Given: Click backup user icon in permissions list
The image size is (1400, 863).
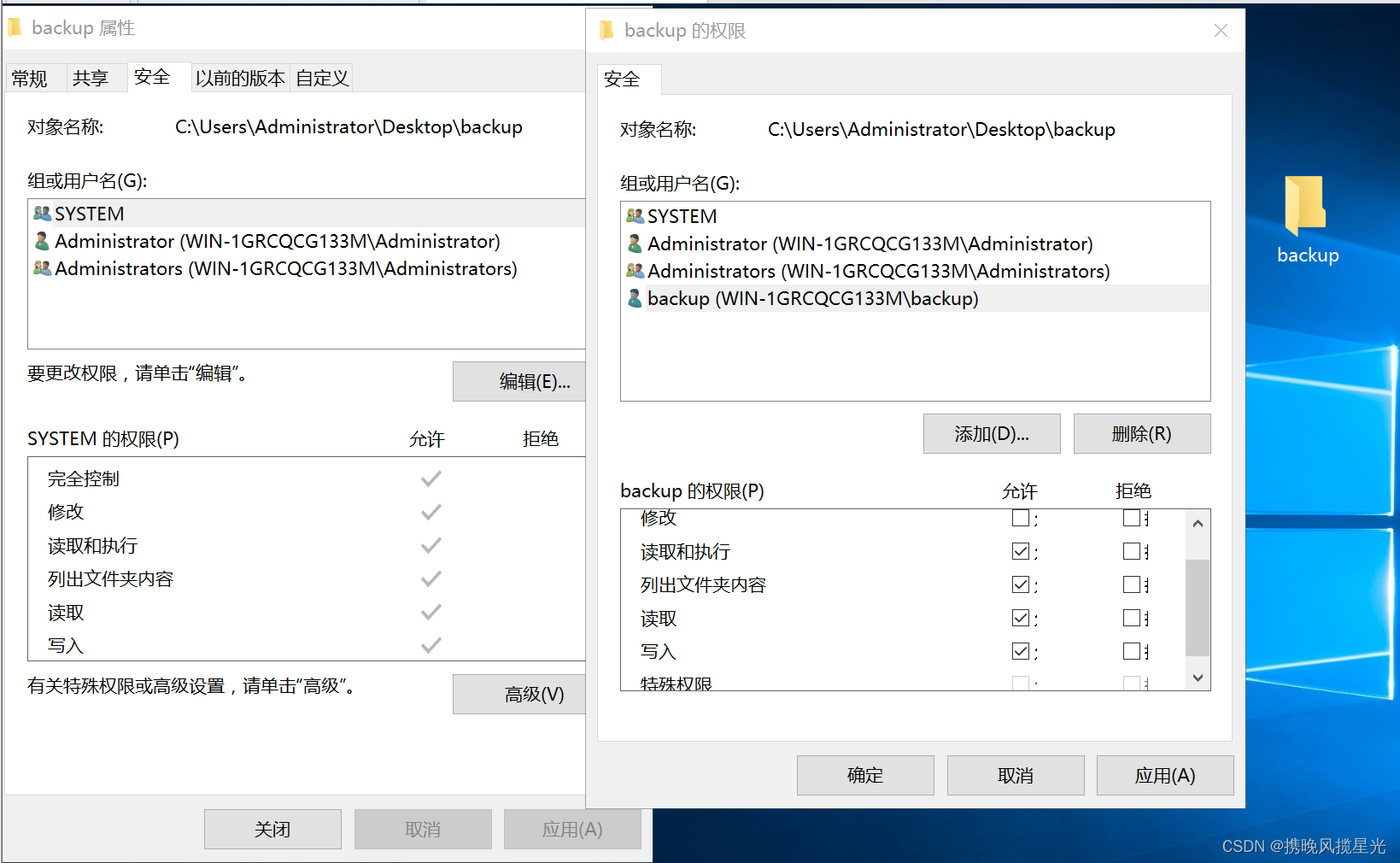Looking at the screenshot, I should tap(635, 298).
